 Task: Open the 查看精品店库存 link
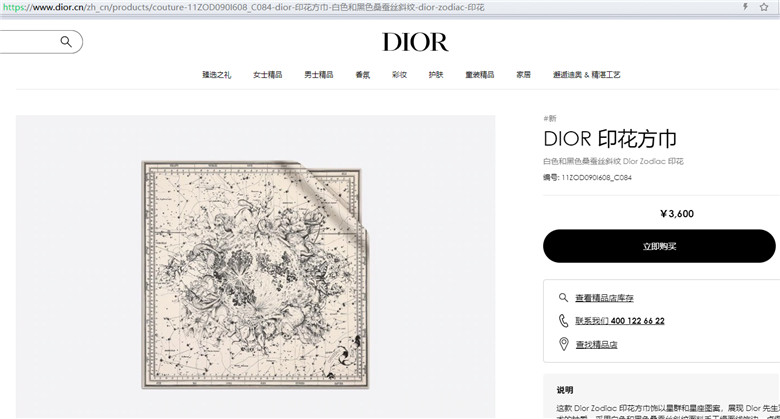click(604, 298)
